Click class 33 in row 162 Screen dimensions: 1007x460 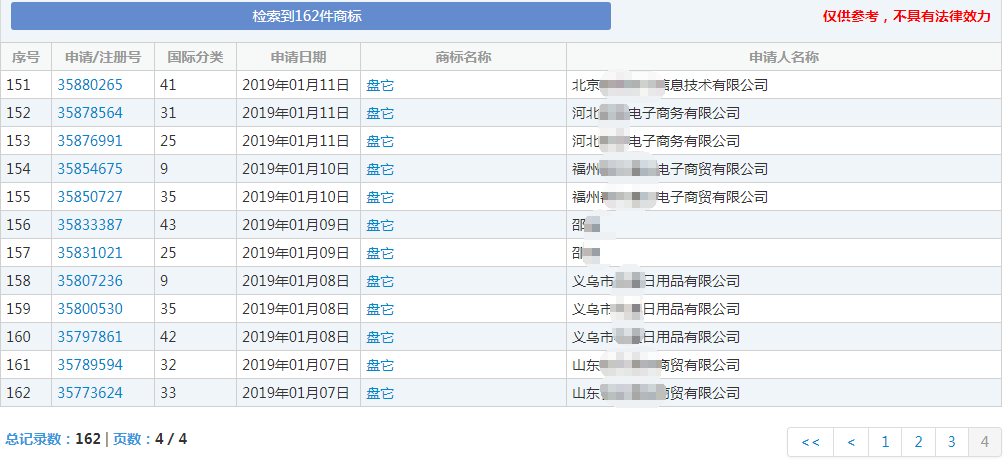pos(168,393)
